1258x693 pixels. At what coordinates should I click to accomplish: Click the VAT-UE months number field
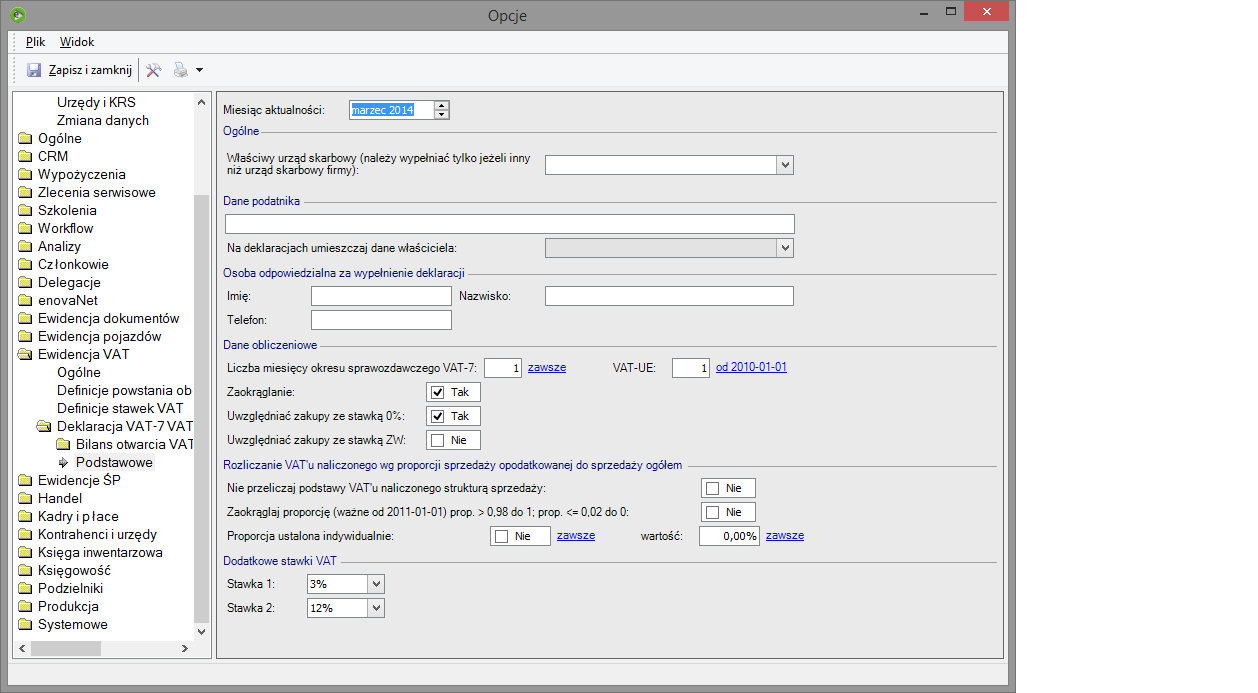click(691, 368)
